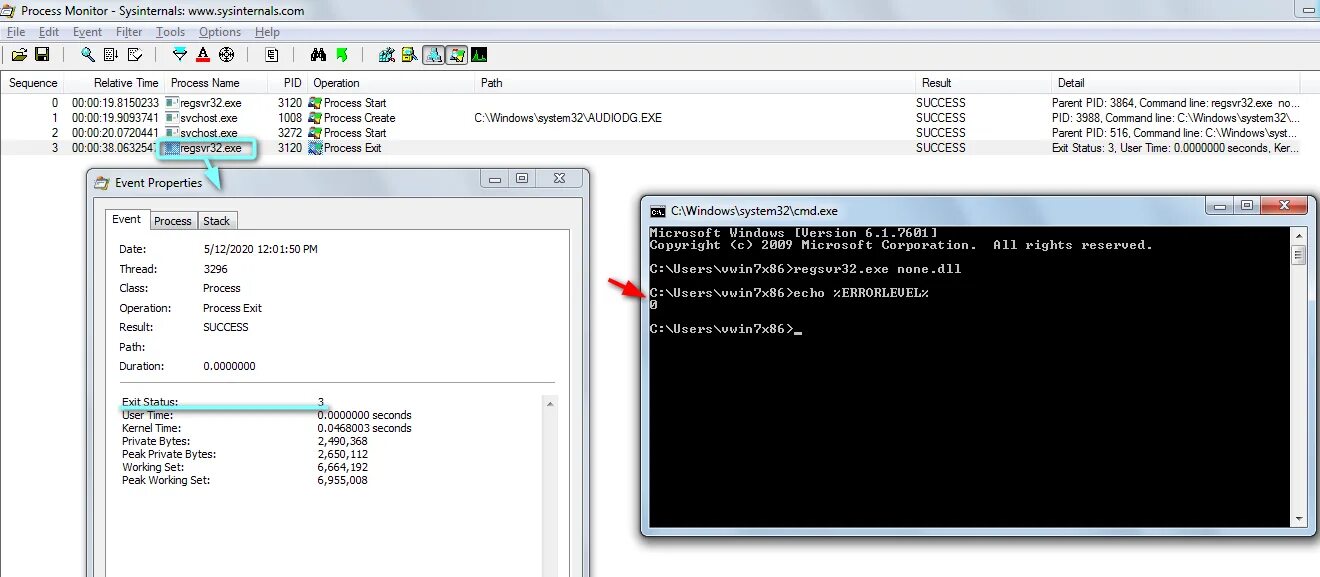1320x577 pixels.
Task: Open the Process Tree icon
Action: click(x=271, y=55)
